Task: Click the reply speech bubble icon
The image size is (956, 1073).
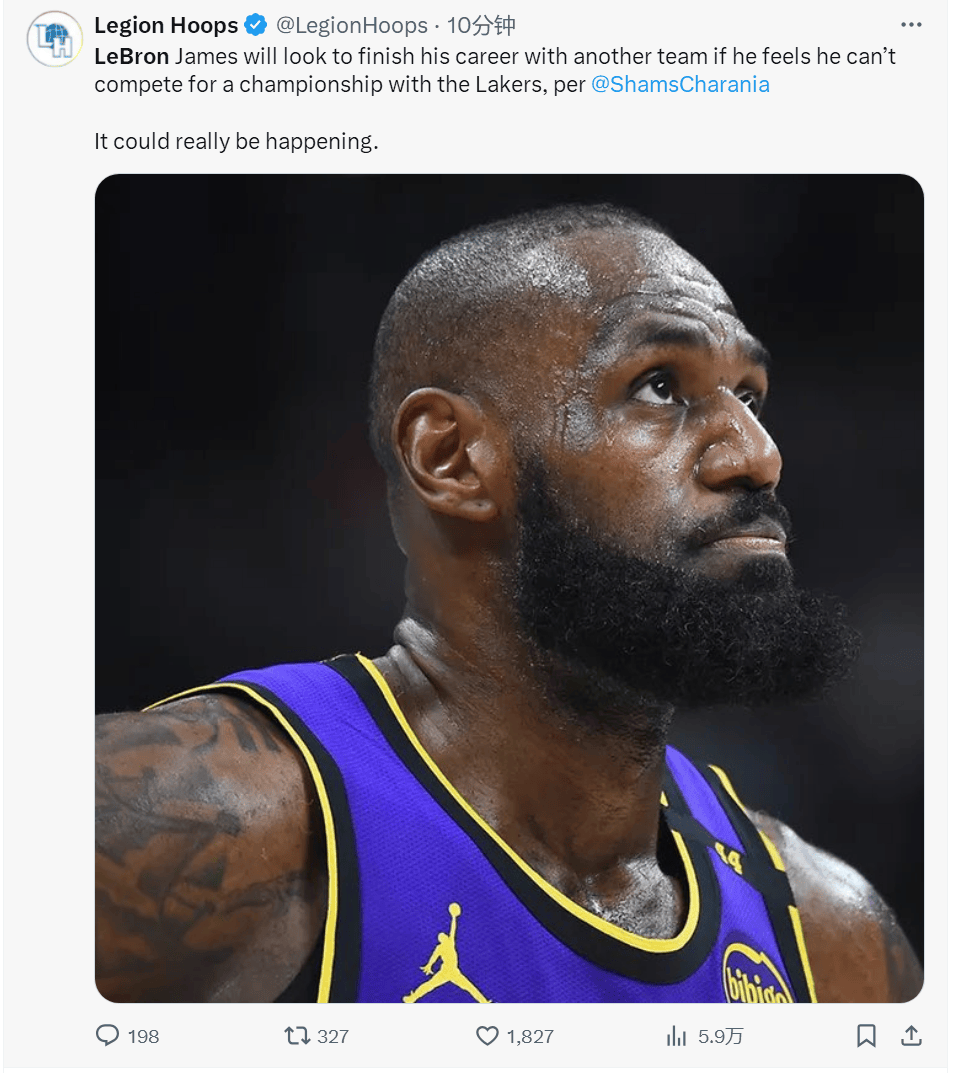Action: click(x=107, y=1035)
